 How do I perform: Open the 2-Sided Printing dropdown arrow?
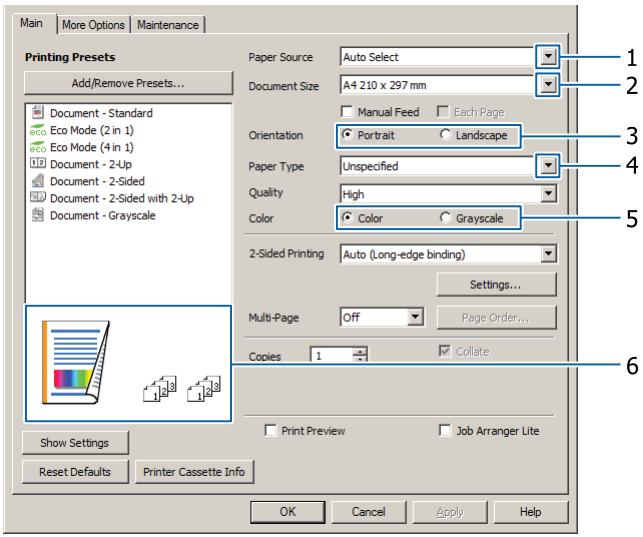click(x=548, y=254)
